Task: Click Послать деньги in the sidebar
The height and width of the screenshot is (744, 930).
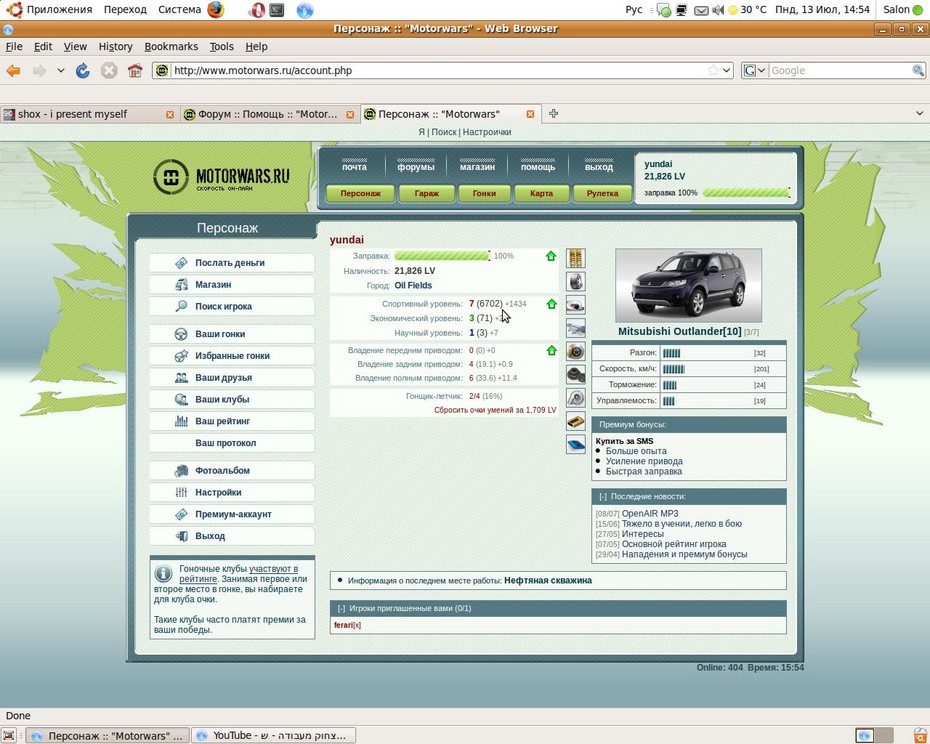Action: pyautogui.click(x=232, y=263)
